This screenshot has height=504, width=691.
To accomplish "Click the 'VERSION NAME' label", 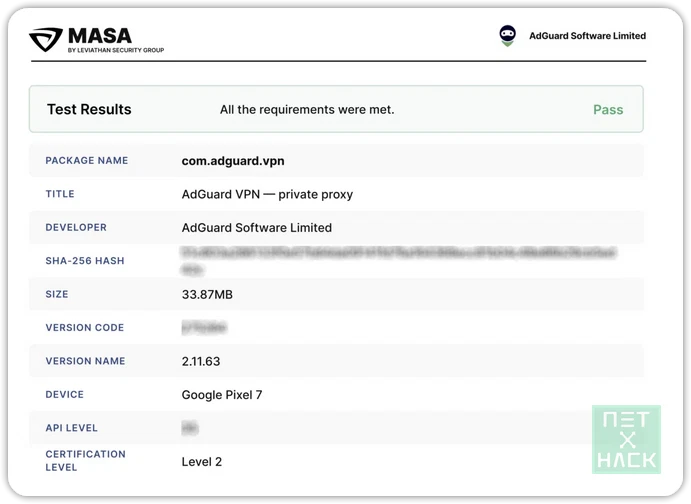I will coord(85,361).
